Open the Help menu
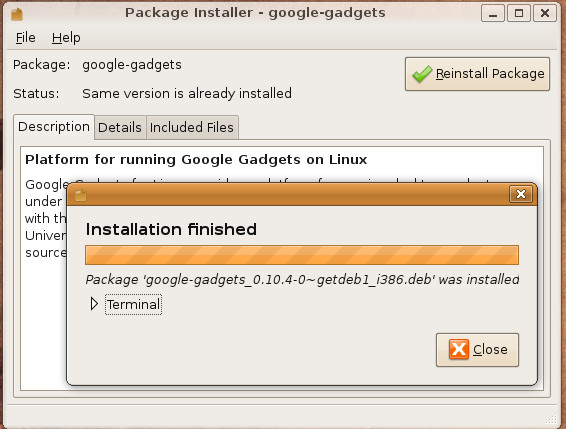 coord(66,38)
